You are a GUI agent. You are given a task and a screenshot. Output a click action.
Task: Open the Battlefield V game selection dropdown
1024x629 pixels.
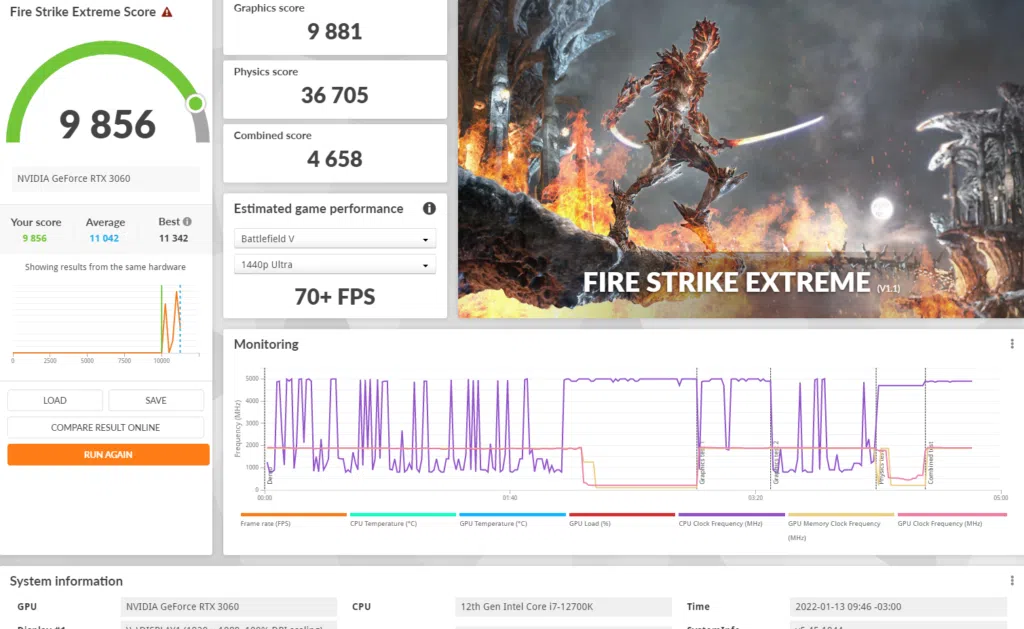[x=334, y=239]
